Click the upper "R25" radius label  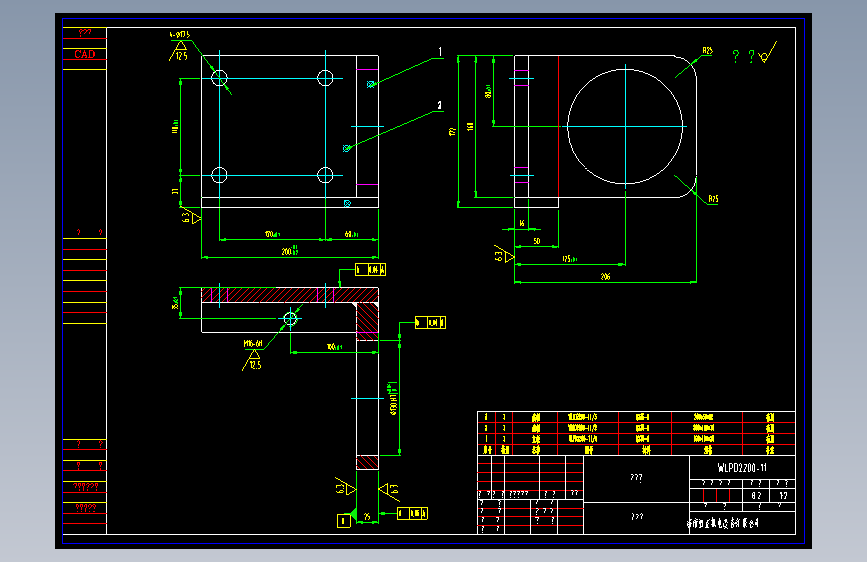coord(707,51)
